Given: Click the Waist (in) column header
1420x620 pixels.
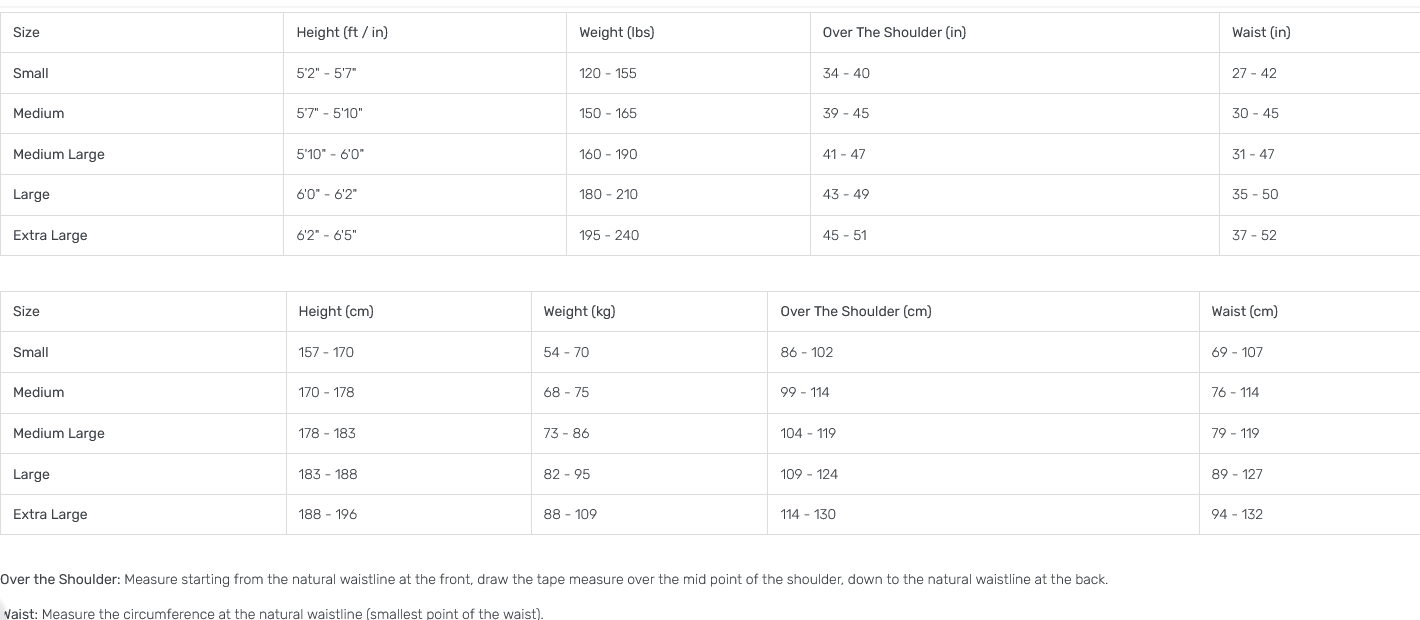Looking at the screenshot, I should click(x=1320, y=32).
